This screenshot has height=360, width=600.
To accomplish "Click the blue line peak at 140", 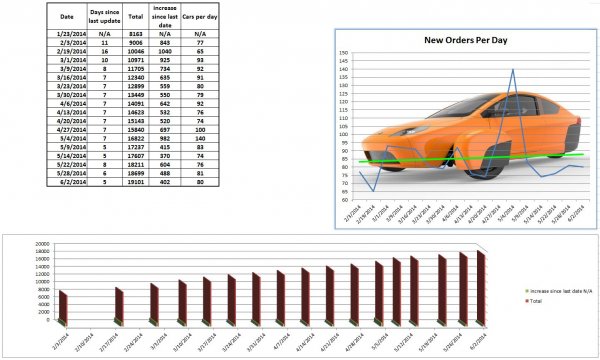I will tap(513, 70).
